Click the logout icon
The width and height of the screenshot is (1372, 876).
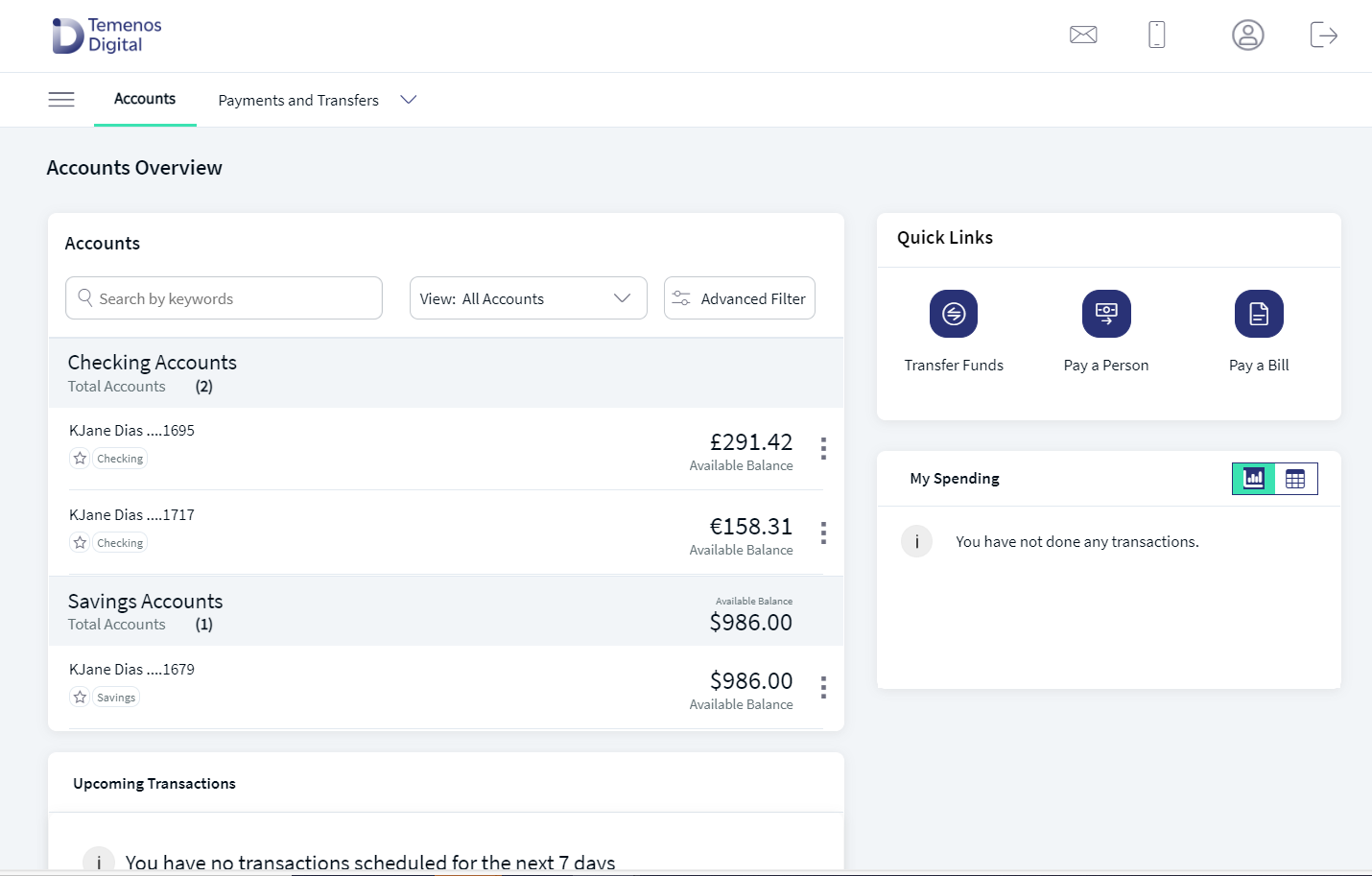click(1324, 36)
